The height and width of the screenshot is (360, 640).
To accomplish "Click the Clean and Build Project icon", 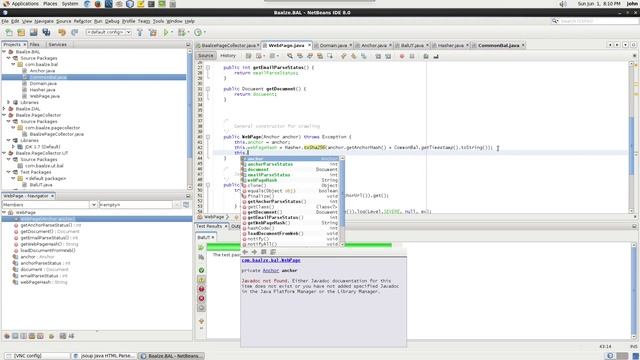I will pos(153,32).
